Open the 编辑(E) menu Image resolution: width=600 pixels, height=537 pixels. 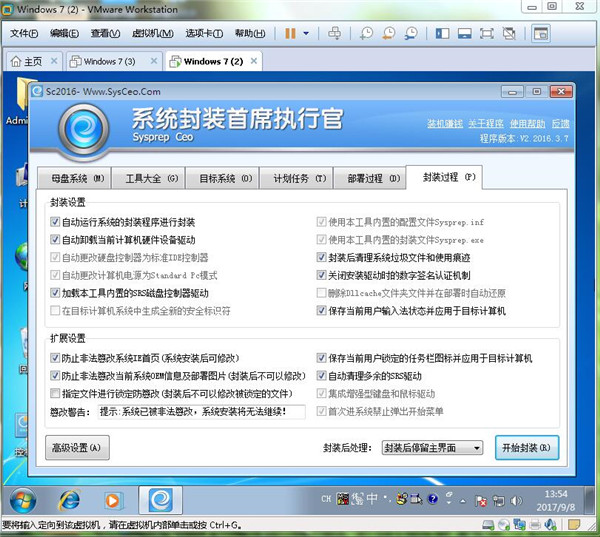(64, 34)
